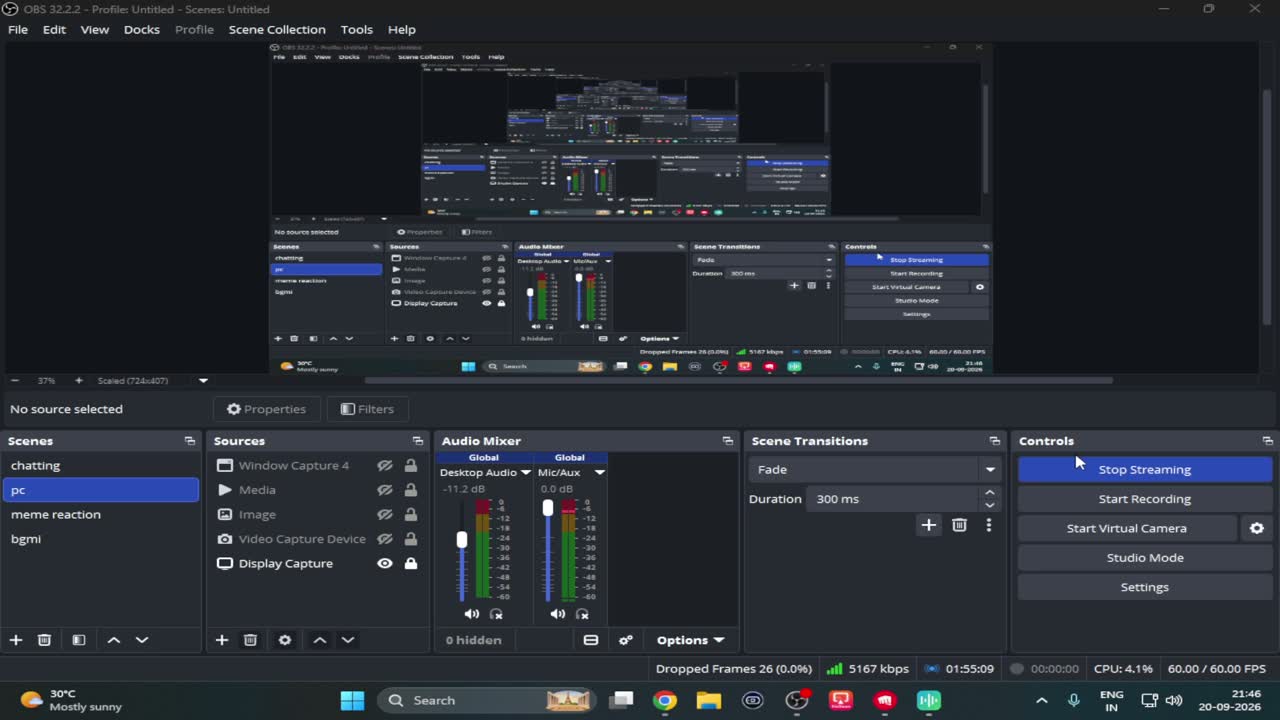Click Stop Streaming button
Image resolution: width=1280 pixels, height=720 pixels.
click(x=1145, y=469)
